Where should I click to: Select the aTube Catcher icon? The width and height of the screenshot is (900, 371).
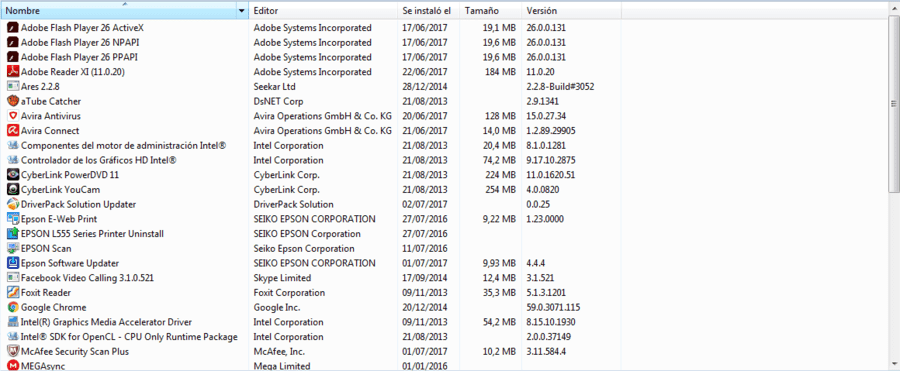point(13,101)
